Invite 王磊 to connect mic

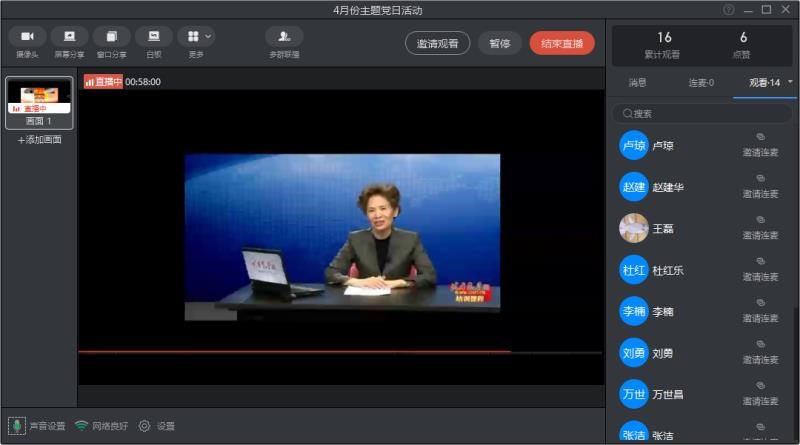(760, 229)
